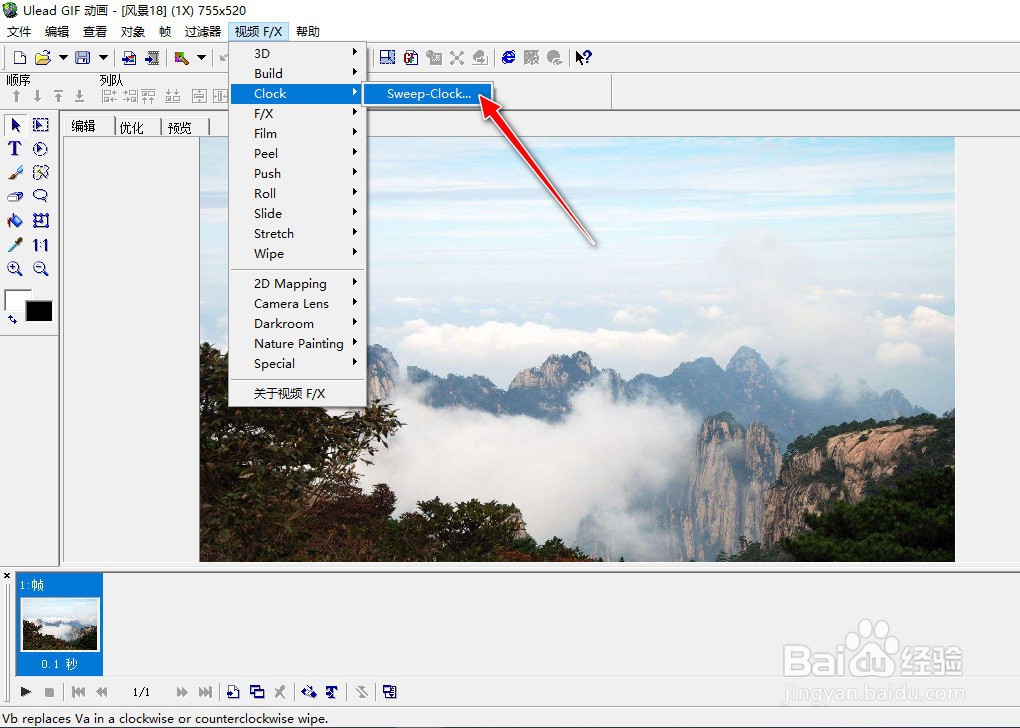Select the Lasso tool

(x=40, y=196)
